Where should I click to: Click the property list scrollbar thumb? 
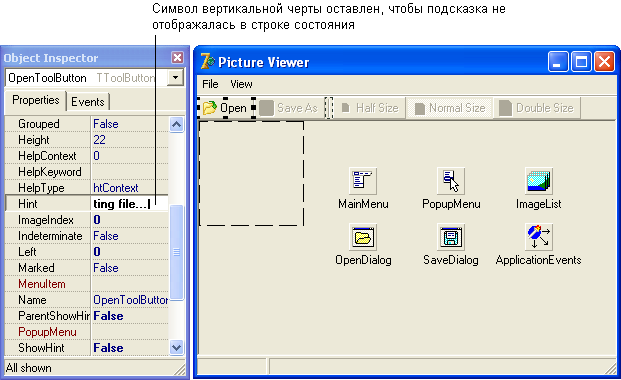point(176,252)
